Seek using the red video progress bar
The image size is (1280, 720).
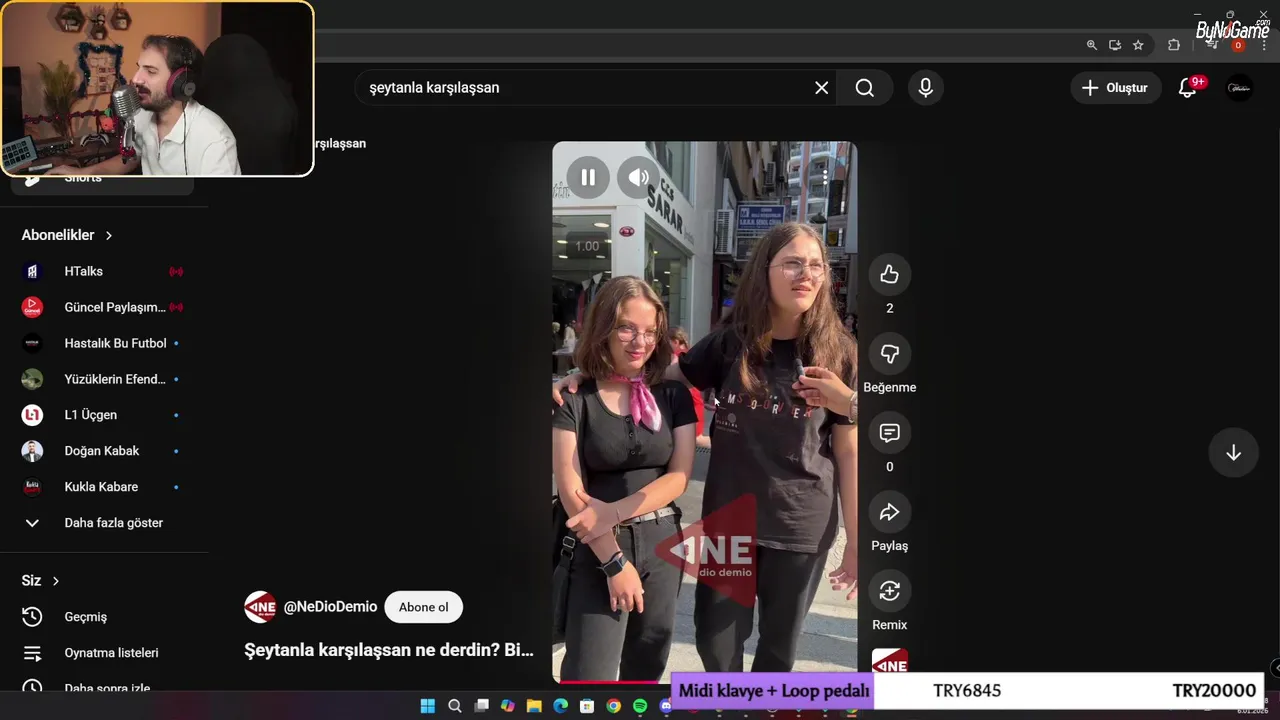click(x=611, y=681)
